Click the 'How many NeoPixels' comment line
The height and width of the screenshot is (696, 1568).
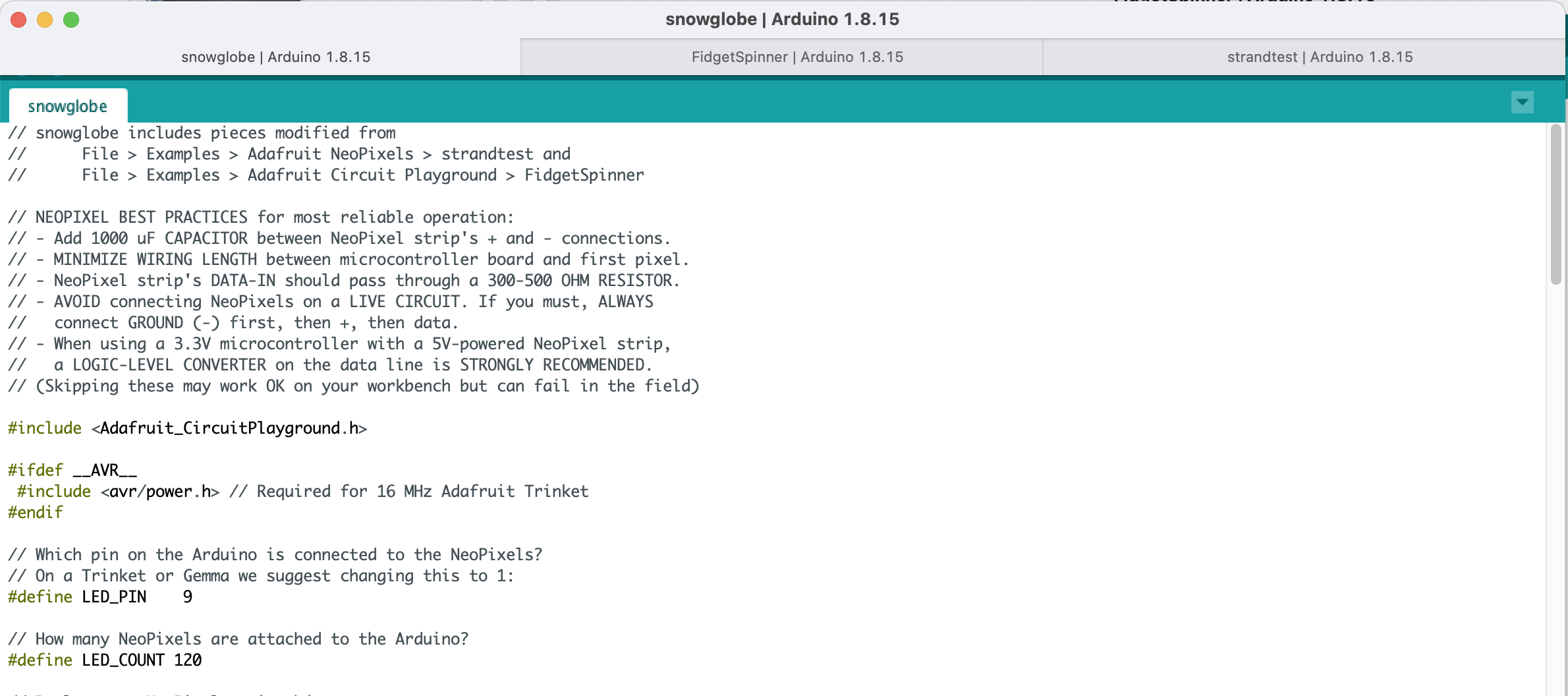(x=238, y=639)
